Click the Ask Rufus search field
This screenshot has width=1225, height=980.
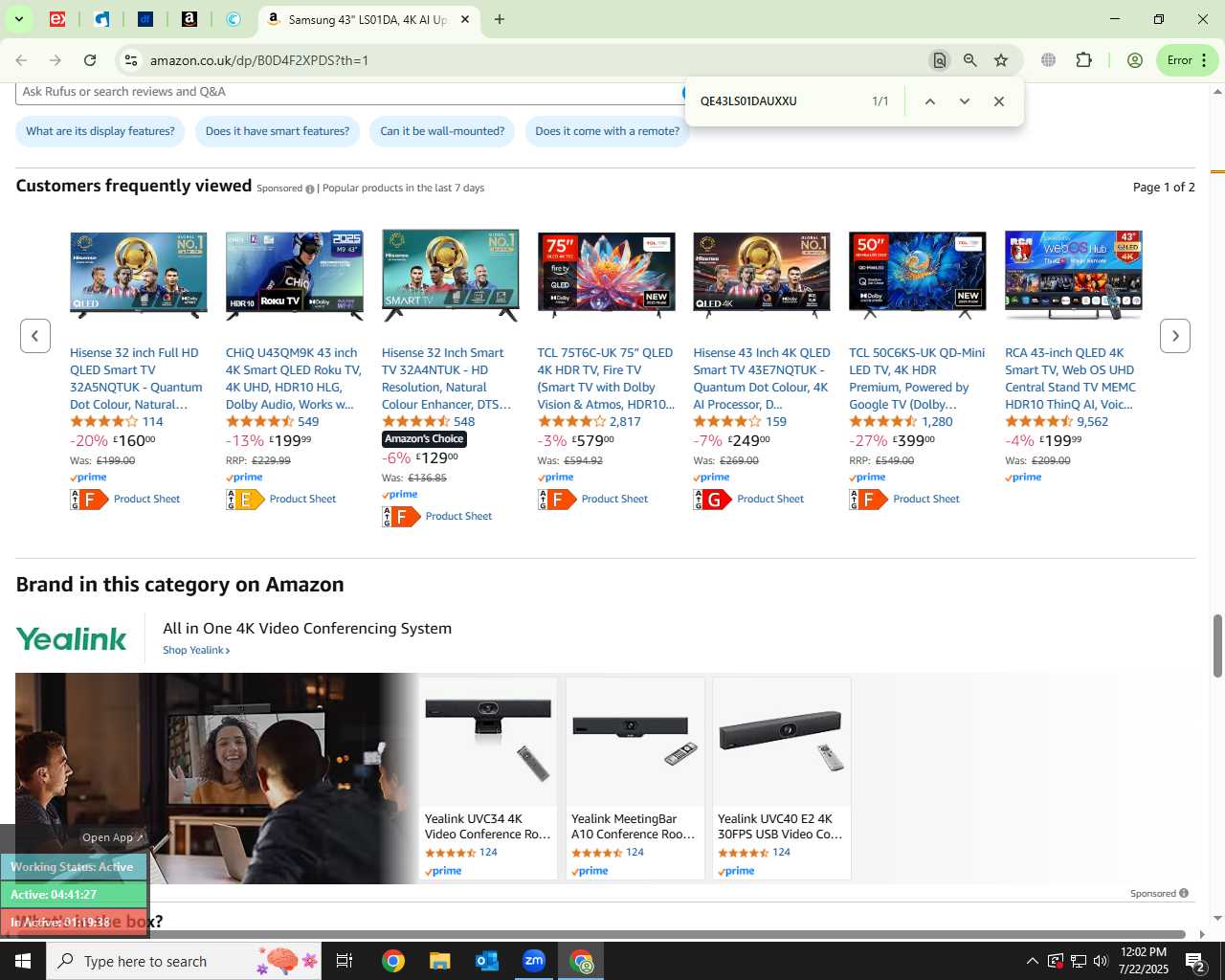(349, 92)
